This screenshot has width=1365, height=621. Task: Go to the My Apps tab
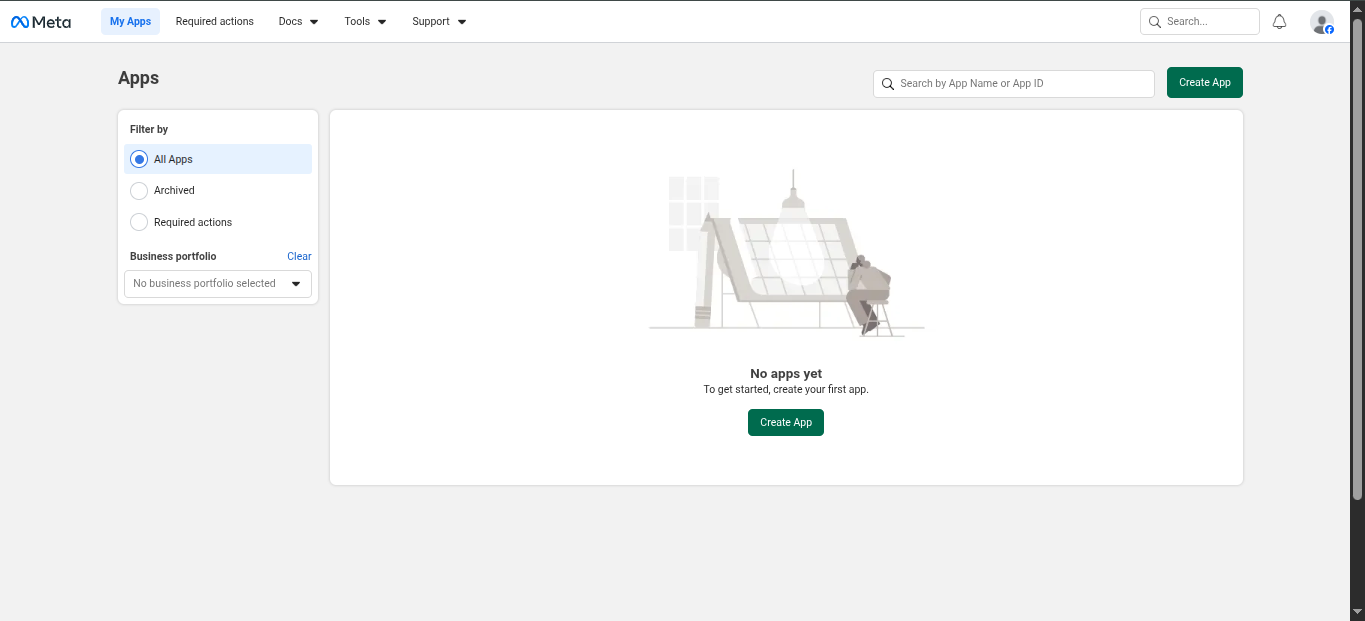[x=130, y=22]
